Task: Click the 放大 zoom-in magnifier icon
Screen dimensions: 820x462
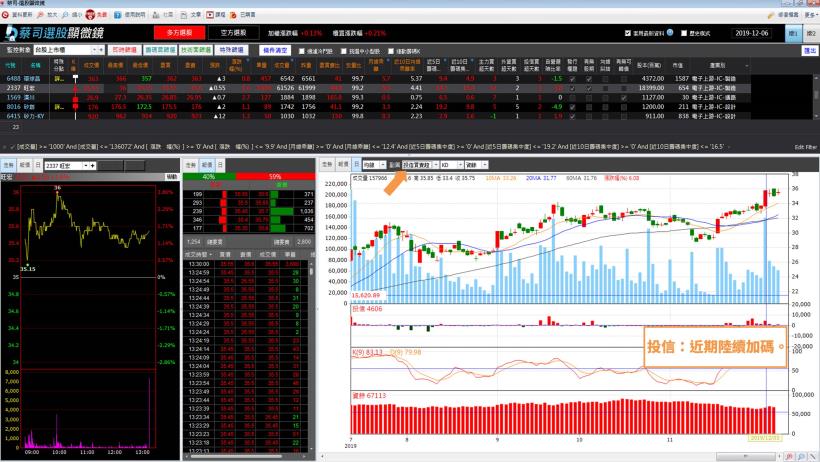Action: click(x=40, y=15)
